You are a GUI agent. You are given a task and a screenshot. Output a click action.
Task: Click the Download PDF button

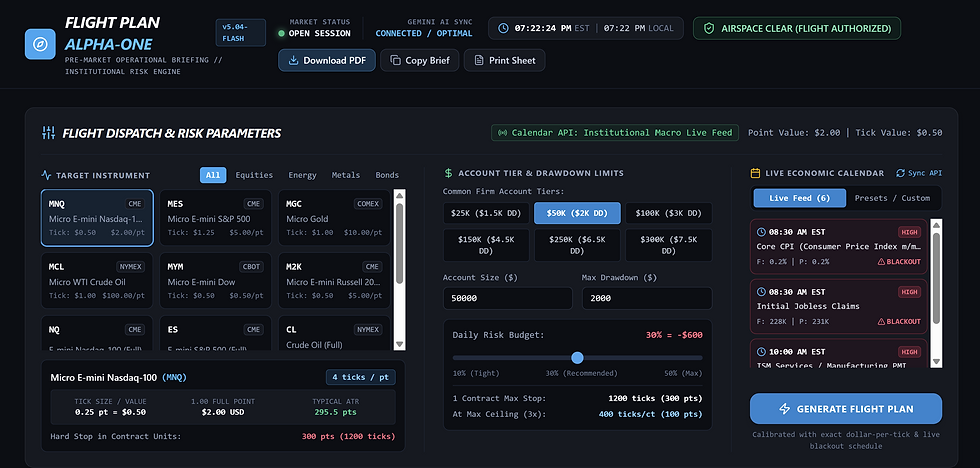327,61
